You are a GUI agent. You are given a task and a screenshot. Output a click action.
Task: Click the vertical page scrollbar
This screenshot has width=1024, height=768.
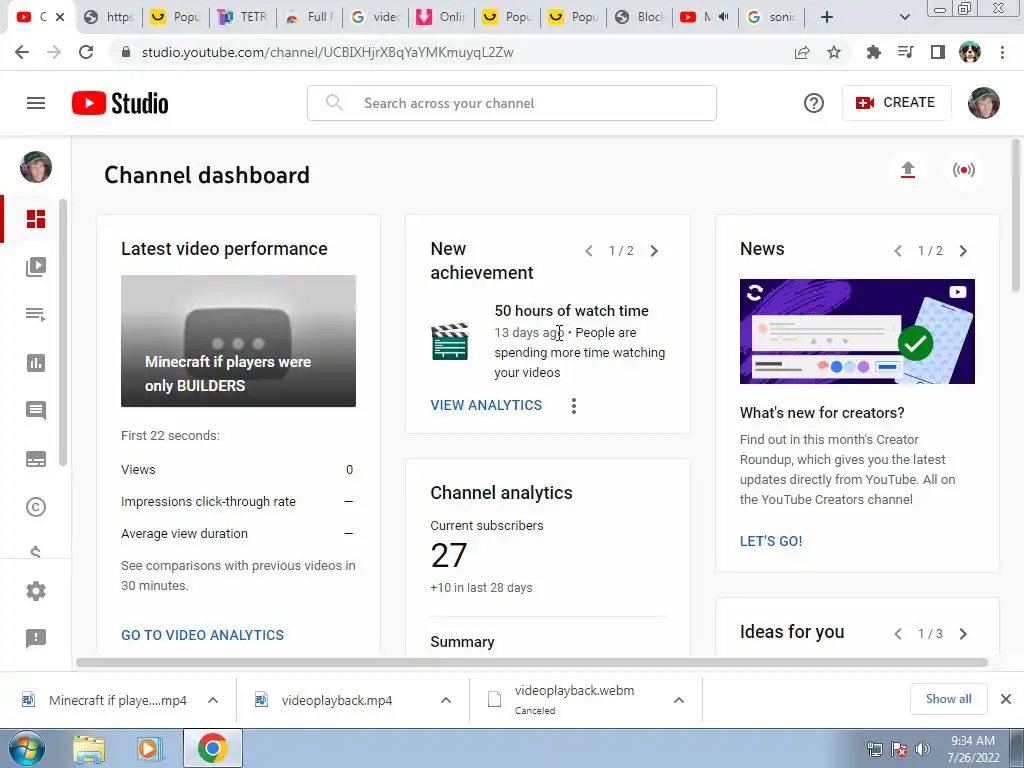[1016, 216]
